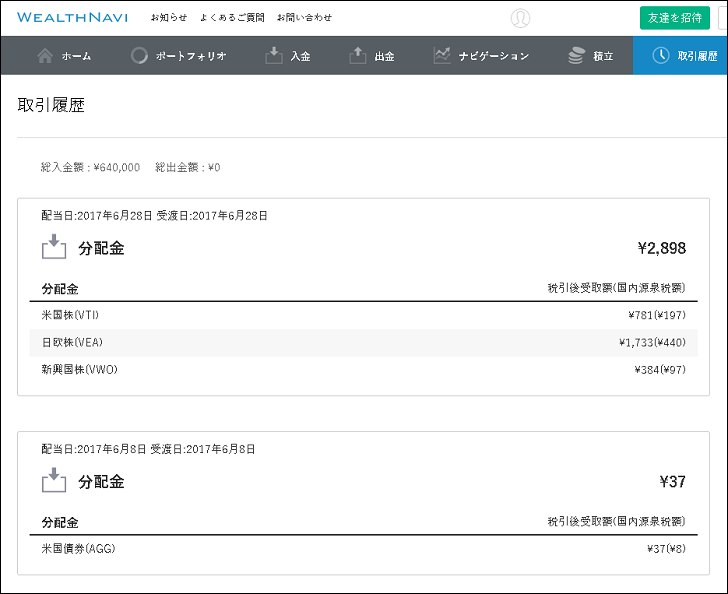Click the 総入金額 ¥640,000 text
The image size is (728, 594).
(90, 167)
